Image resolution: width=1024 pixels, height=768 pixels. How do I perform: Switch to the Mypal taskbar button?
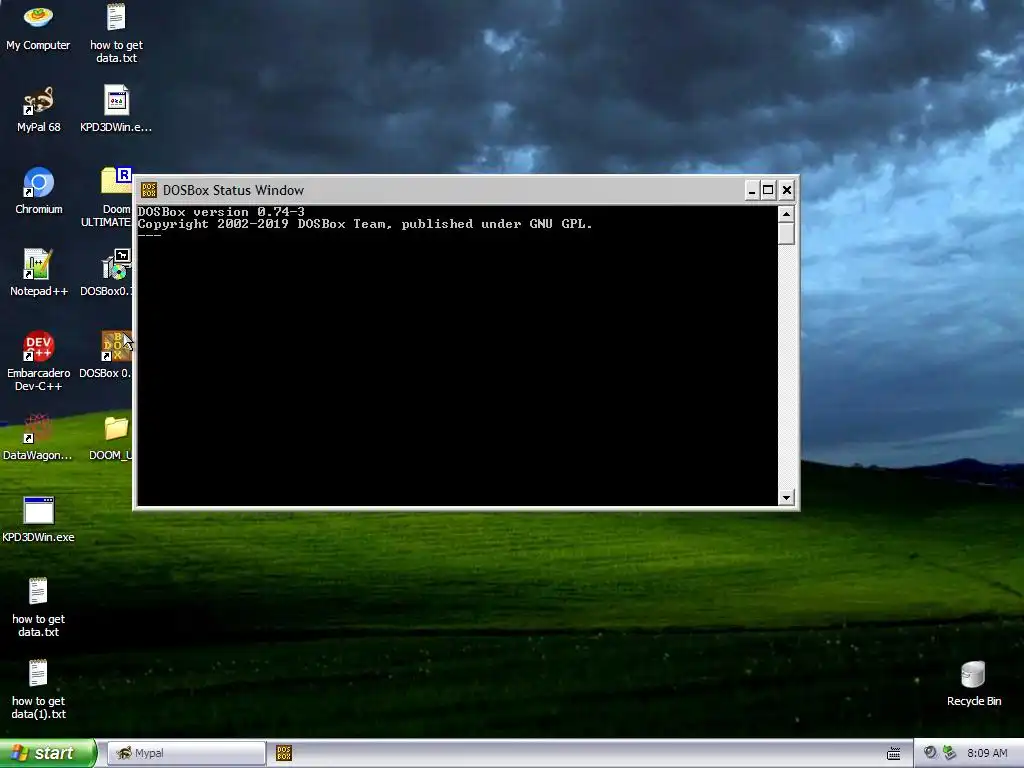pyautogui.click(x=186, y=753)
